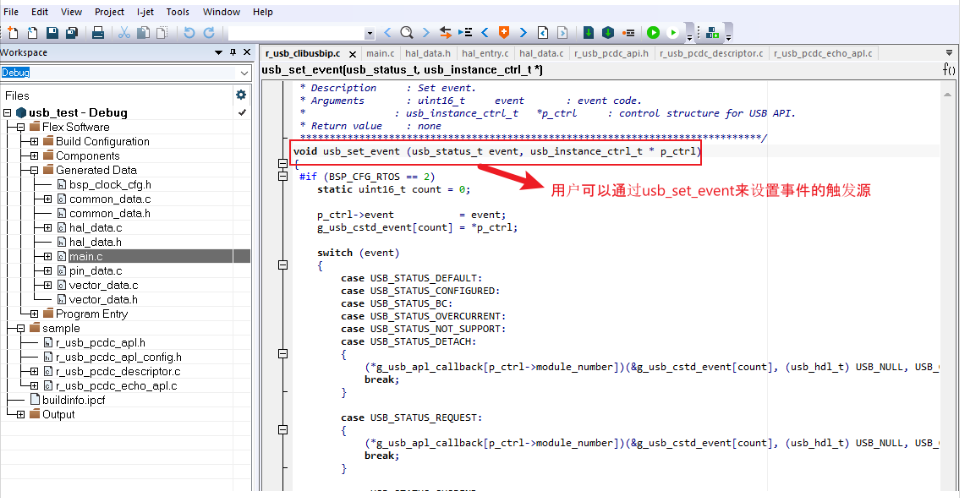Switch to r_usb_pcdc_api.h tab
Viewport: 960px width, 498px height.
tap(611, 53)
